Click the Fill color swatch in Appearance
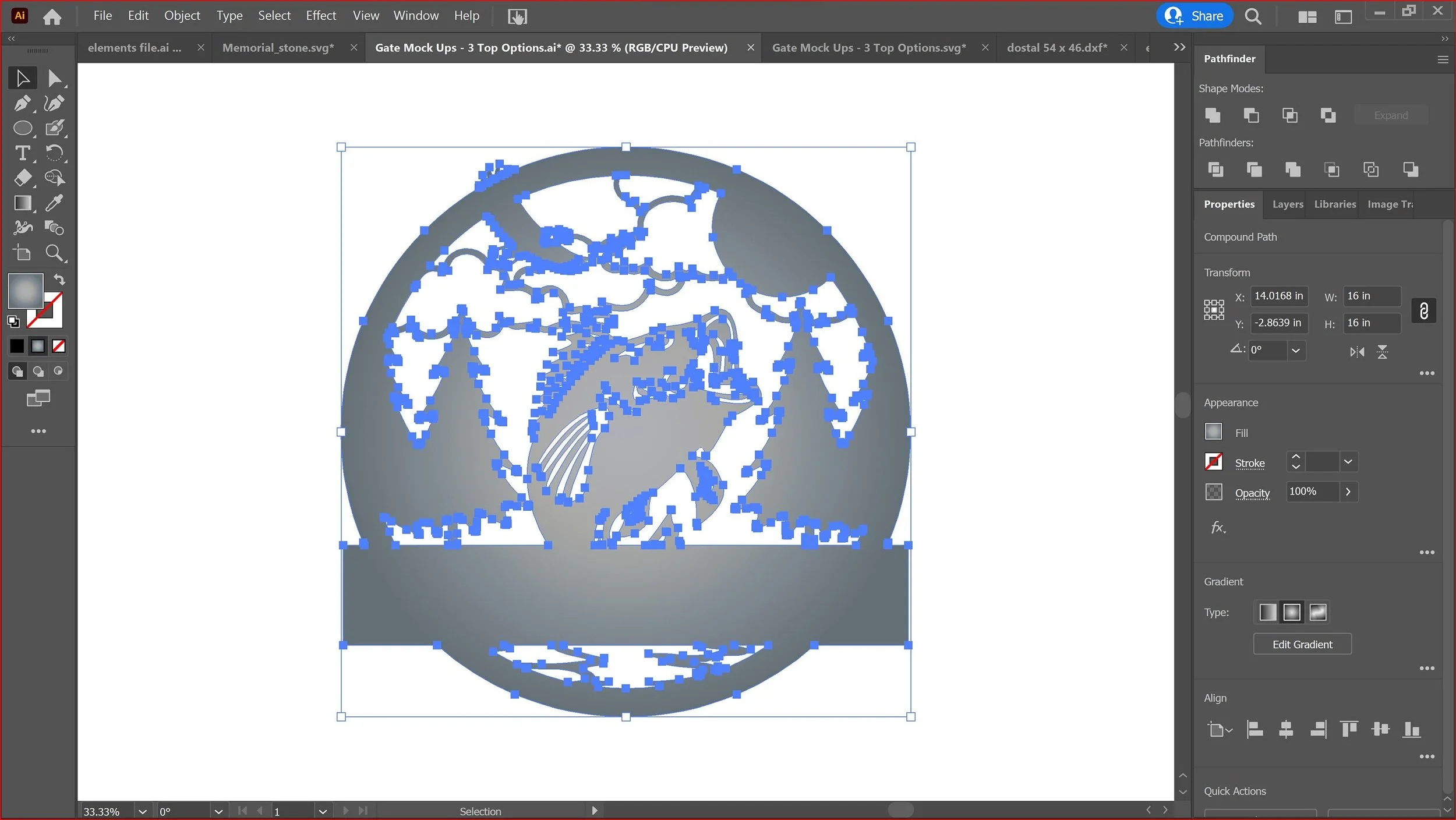The width and height of the screenshot is (1456, 820). [x=1213, y=432]
